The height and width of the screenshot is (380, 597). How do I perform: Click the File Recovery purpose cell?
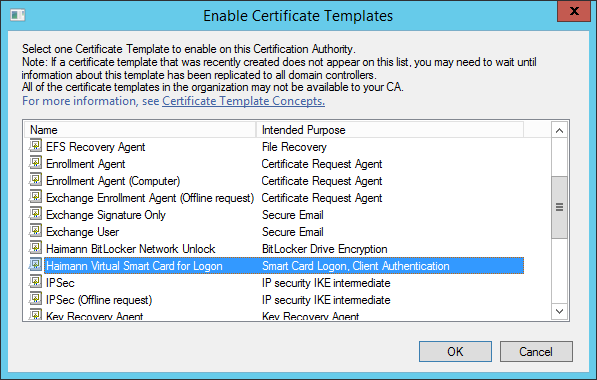(x=294, y=147)
